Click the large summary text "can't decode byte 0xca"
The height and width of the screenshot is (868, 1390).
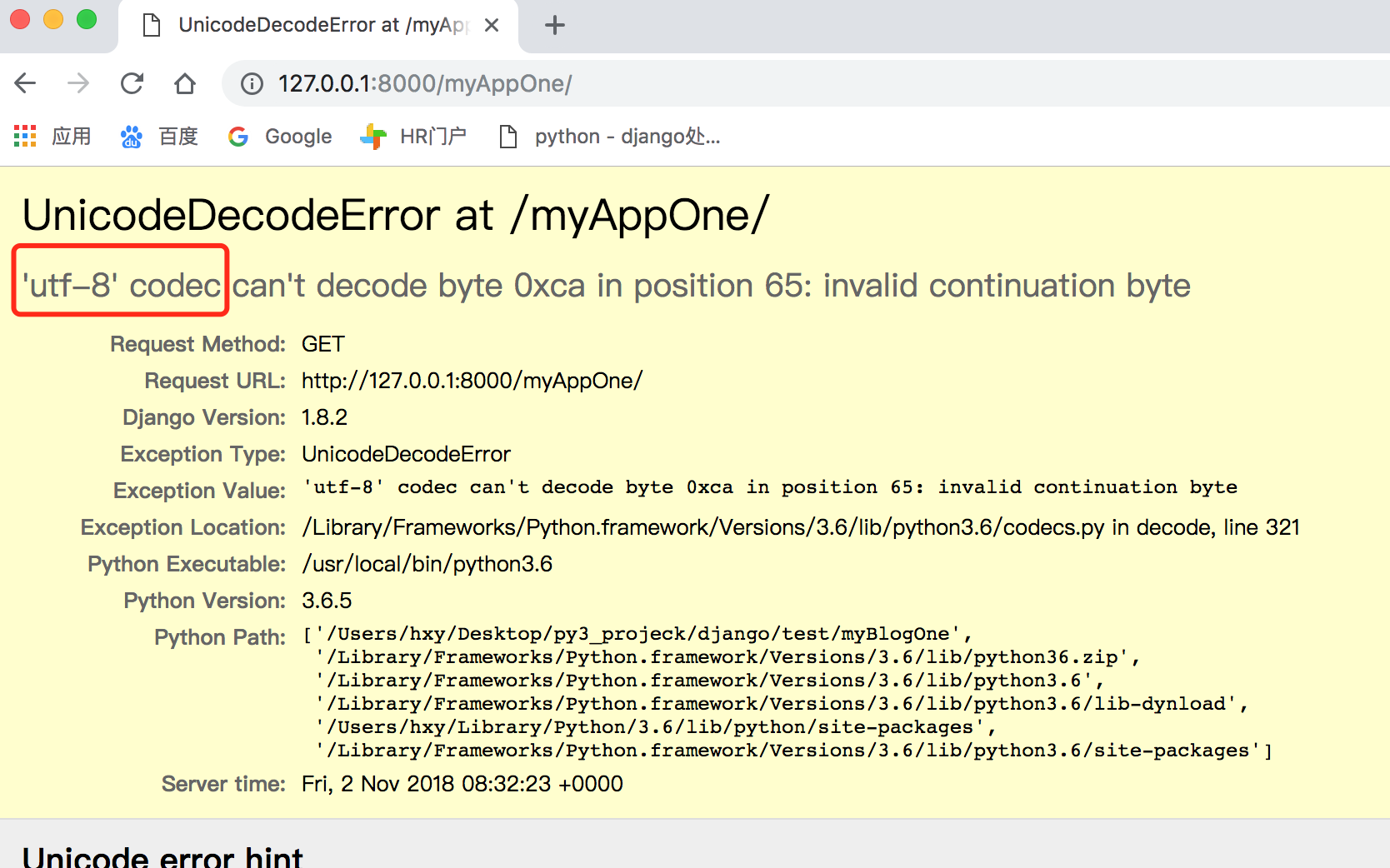click(x=409, y=286)
